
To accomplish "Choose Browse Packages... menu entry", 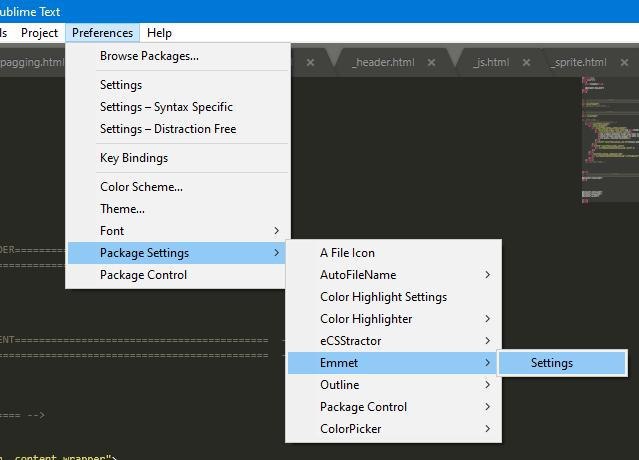I will pos(178,56).
